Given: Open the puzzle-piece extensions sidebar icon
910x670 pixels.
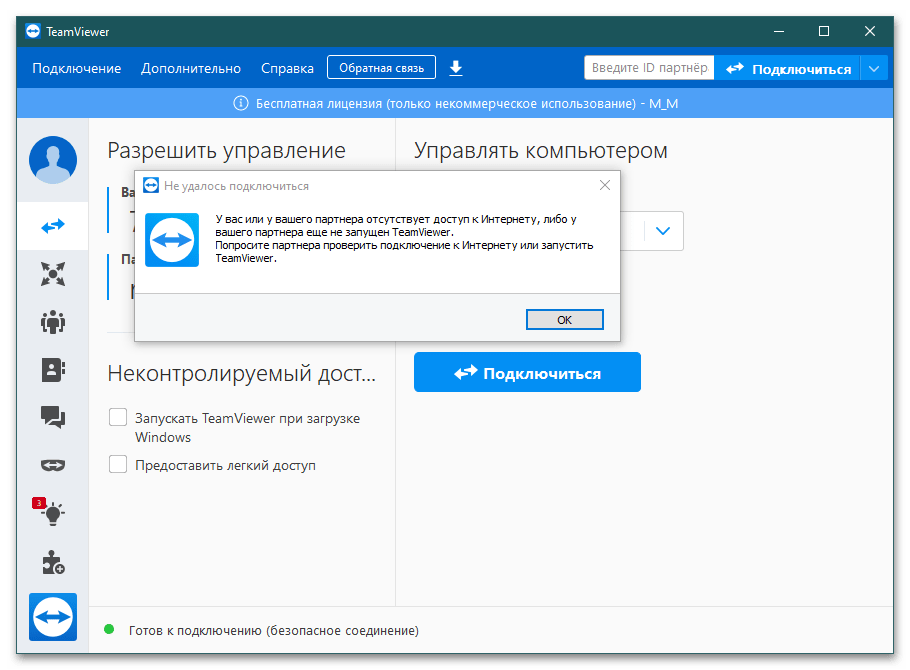Looking at the screenshot, I should 53,562.
